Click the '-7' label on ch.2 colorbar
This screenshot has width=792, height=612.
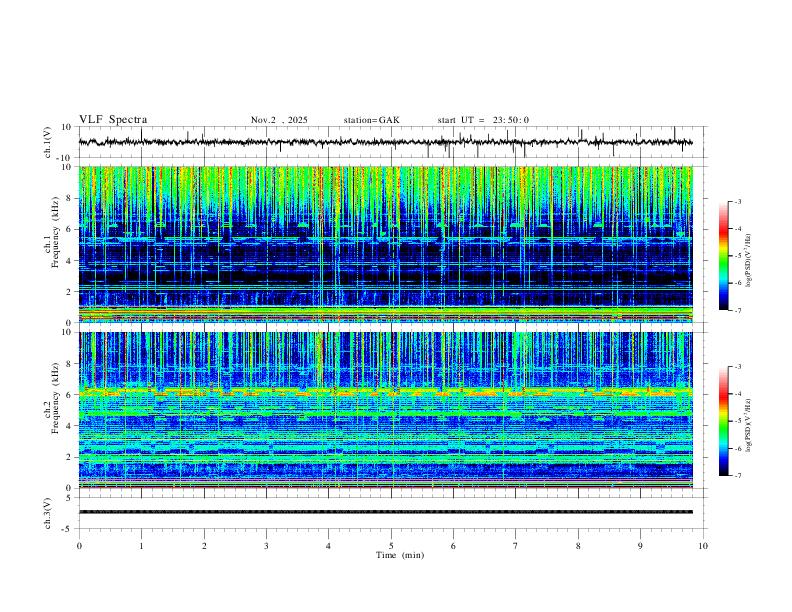(x=737, y=476)
